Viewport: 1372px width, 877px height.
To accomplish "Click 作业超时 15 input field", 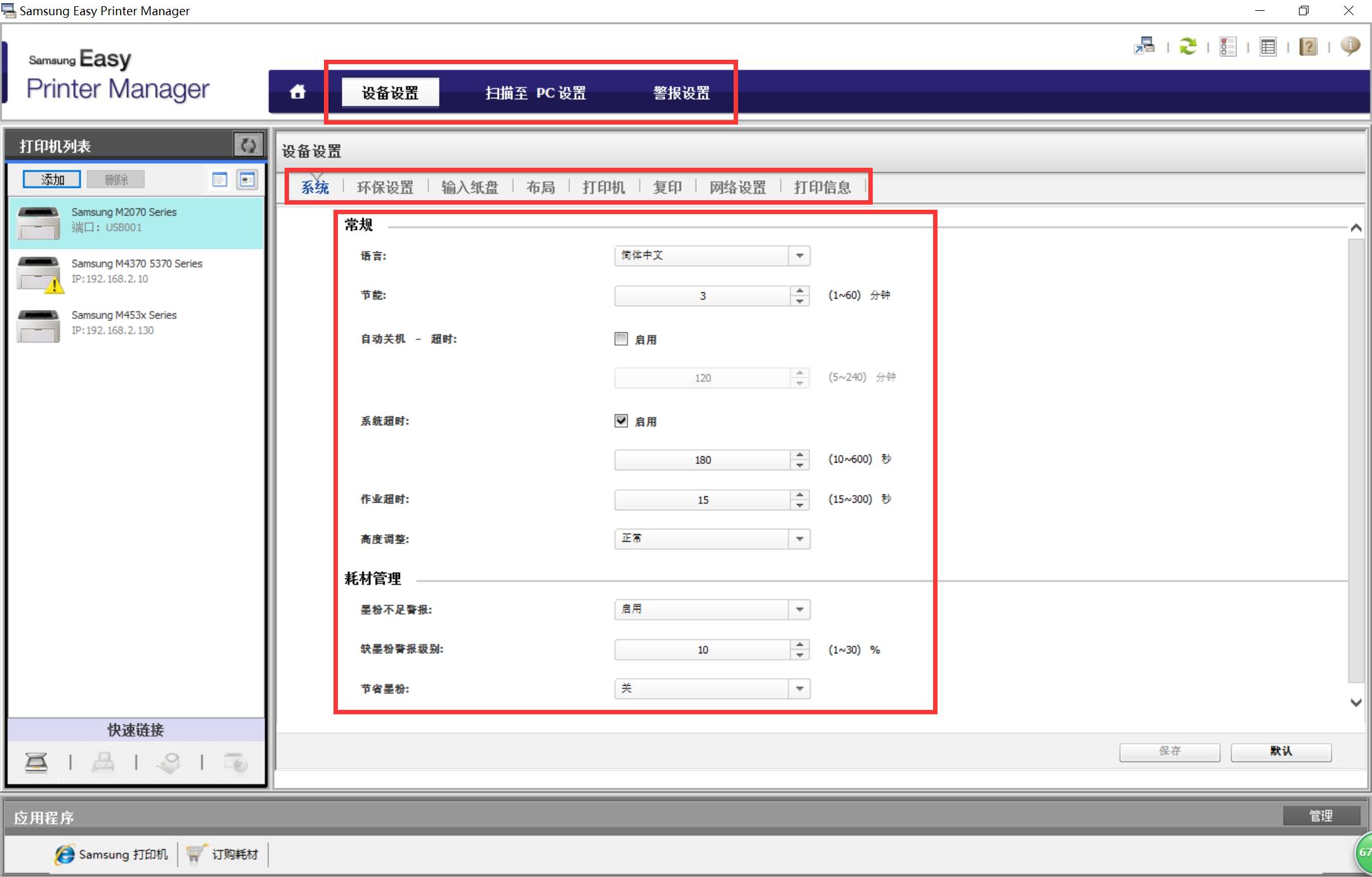I will [x=703, y=500].
